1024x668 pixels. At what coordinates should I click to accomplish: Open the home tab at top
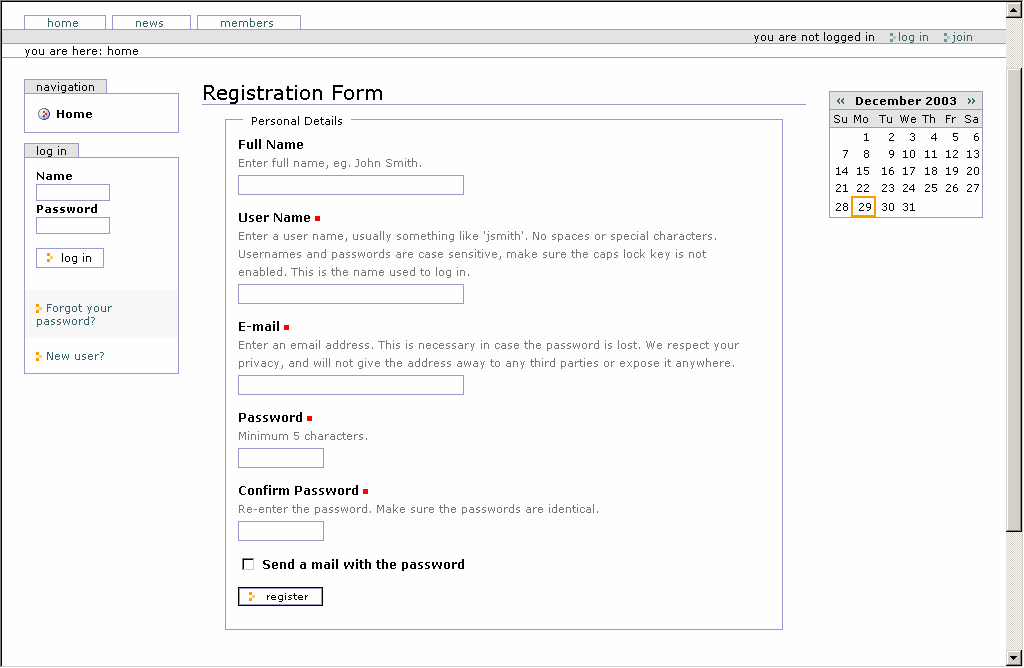point(64,23)
